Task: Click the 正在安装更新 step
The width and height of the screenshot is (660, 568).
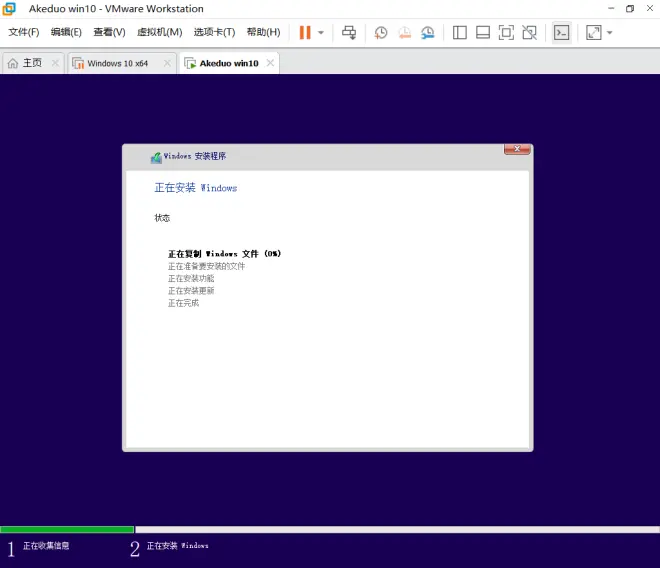Action: pos(191,291)
